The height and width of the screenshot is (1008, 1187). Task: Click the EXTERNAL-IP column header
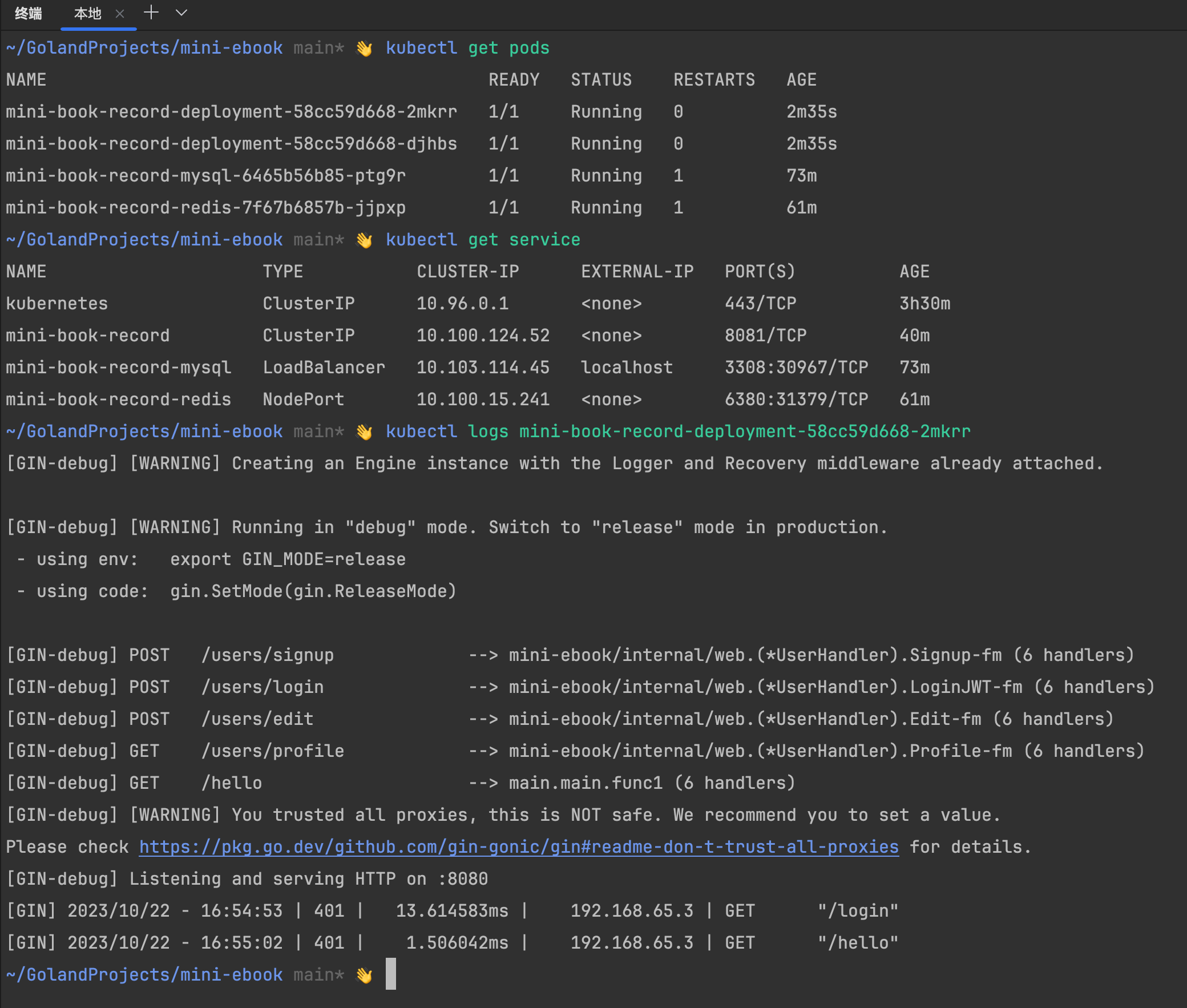tap(637, 272)
